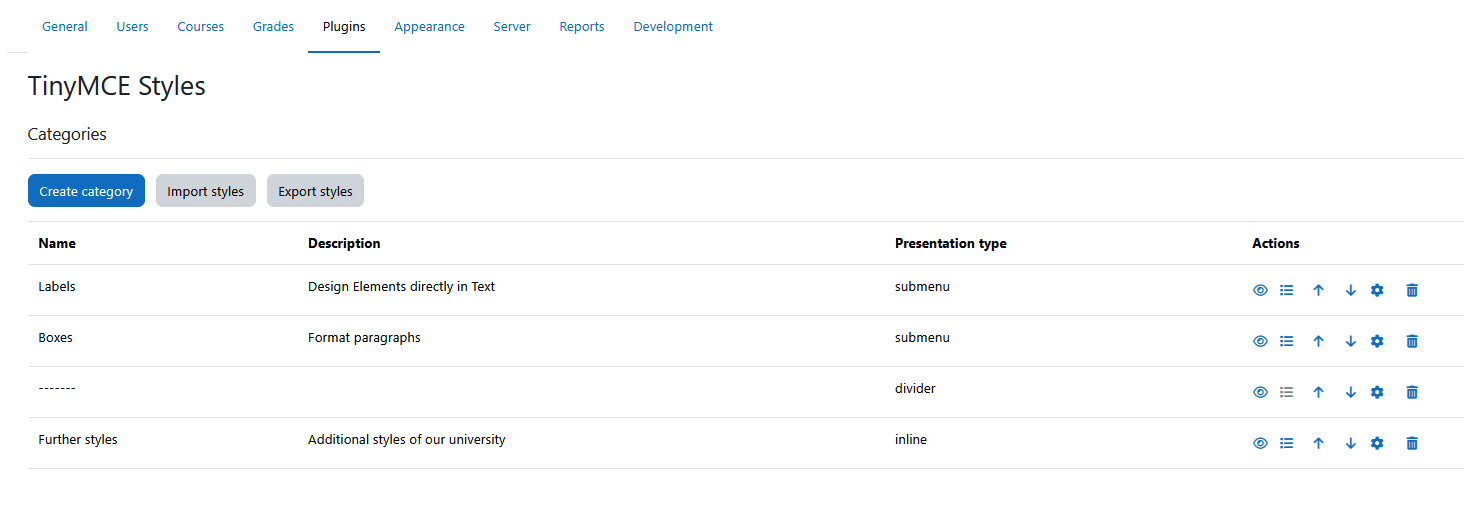1464x518 pixels.
Task: Click Export styles button
Action: (315, 191)
